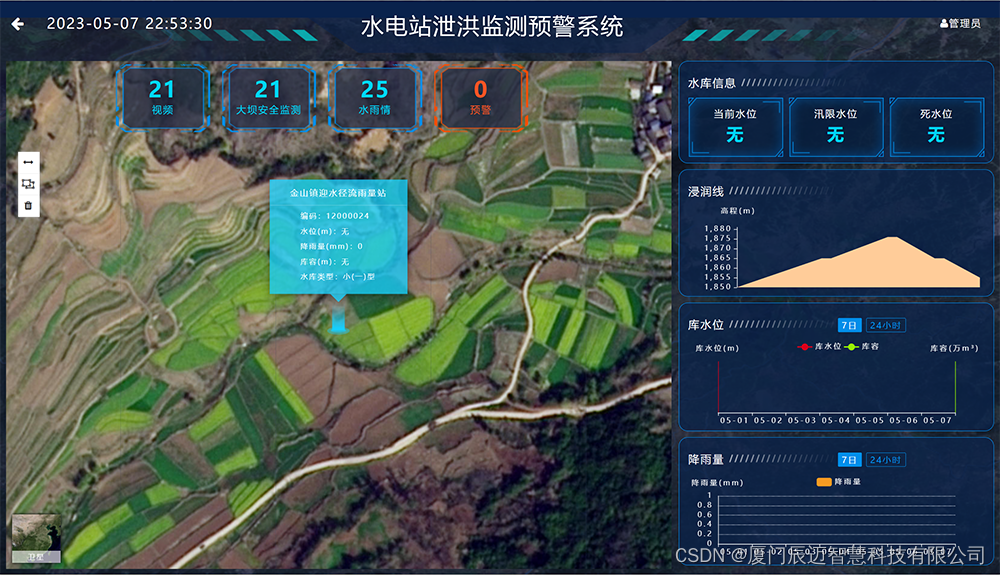The image size is (1000, 575).
Task: Toggle the 库水位 legend series
Action: [x=820, y=346]
